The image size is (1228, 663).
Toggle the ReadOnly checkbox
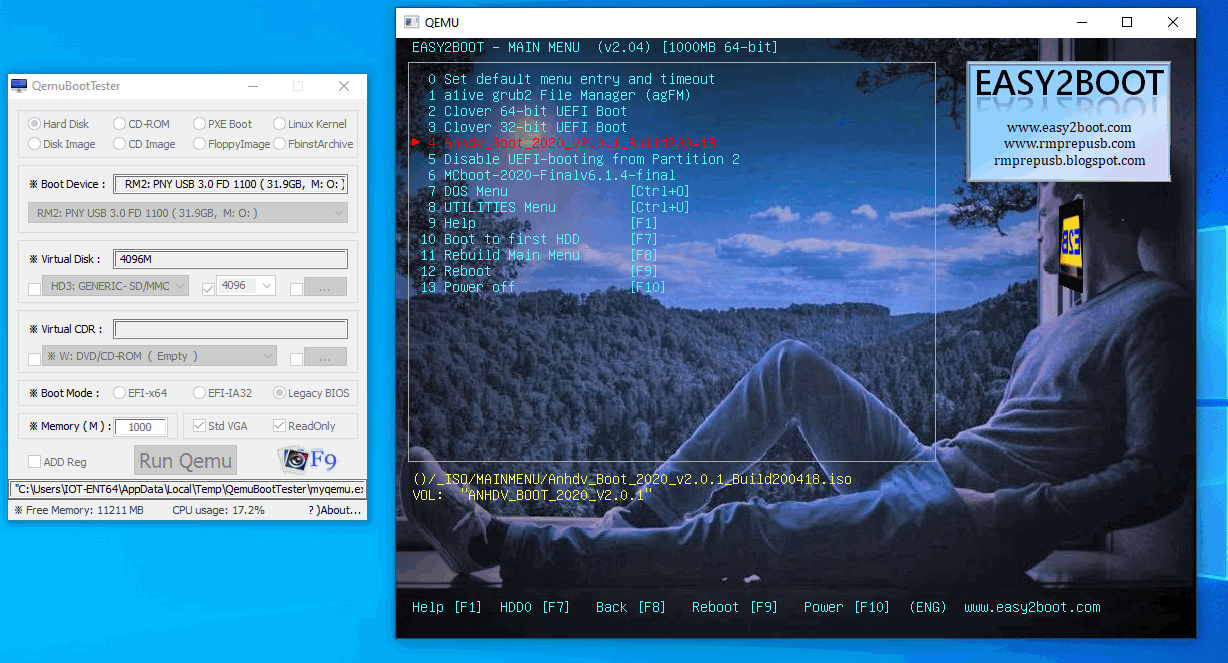279,426
